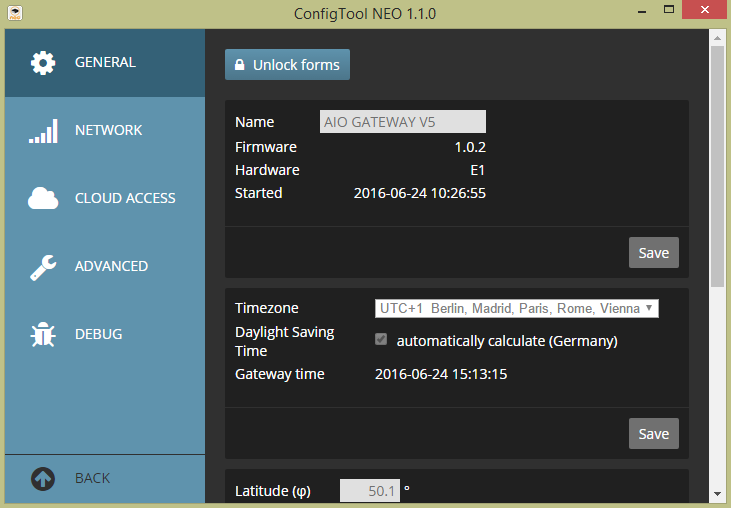Screen dimensions: 731x508
Task: Click the Advanced wrench icon
Action: 43,267
